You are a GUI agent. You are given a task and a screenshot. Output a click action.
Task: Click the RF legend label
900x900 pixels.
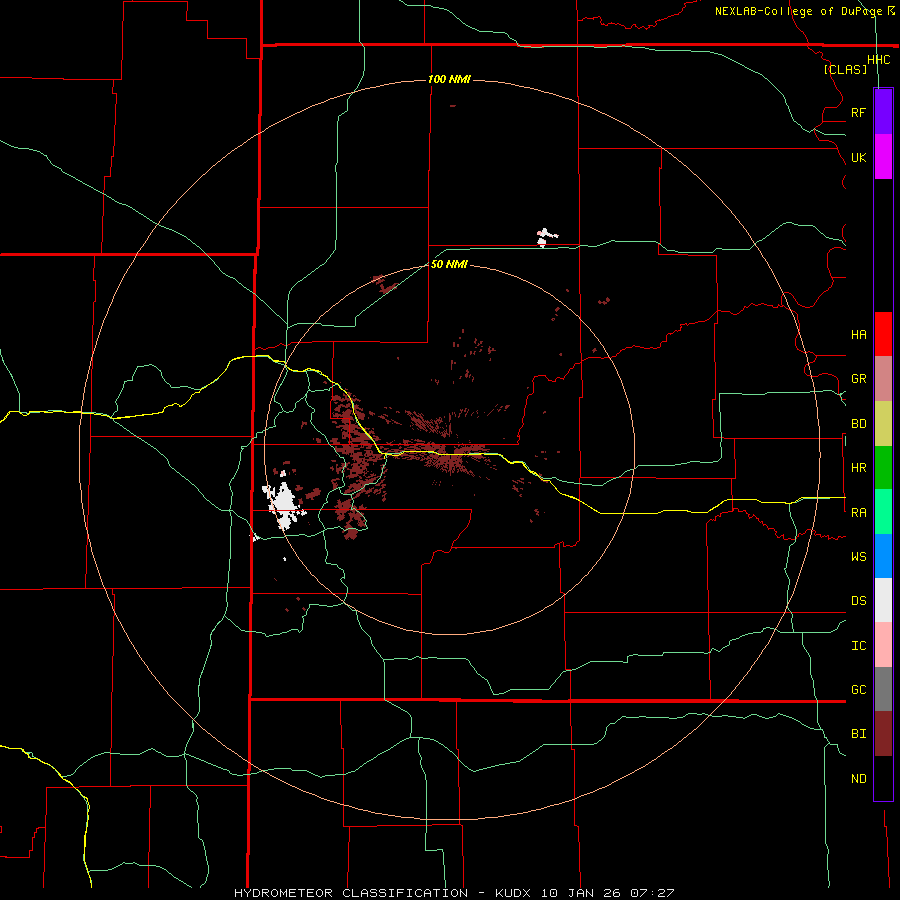pos(858,112)
